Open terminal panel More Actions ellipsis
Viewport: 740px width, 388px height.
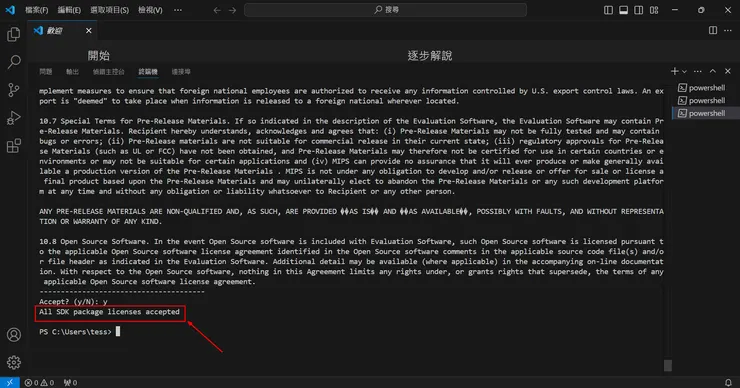(x=698, y=71)
